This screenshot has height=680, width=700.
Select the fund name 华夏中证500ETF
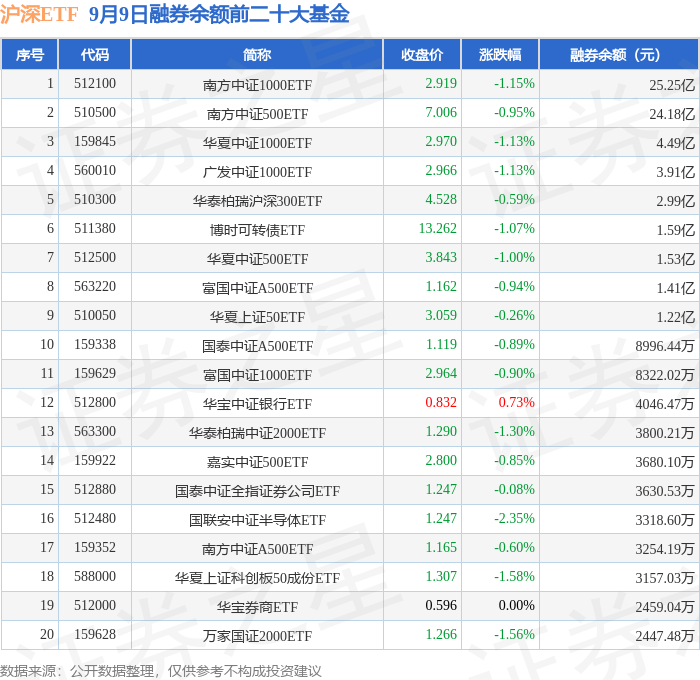[x=257, y=259]
